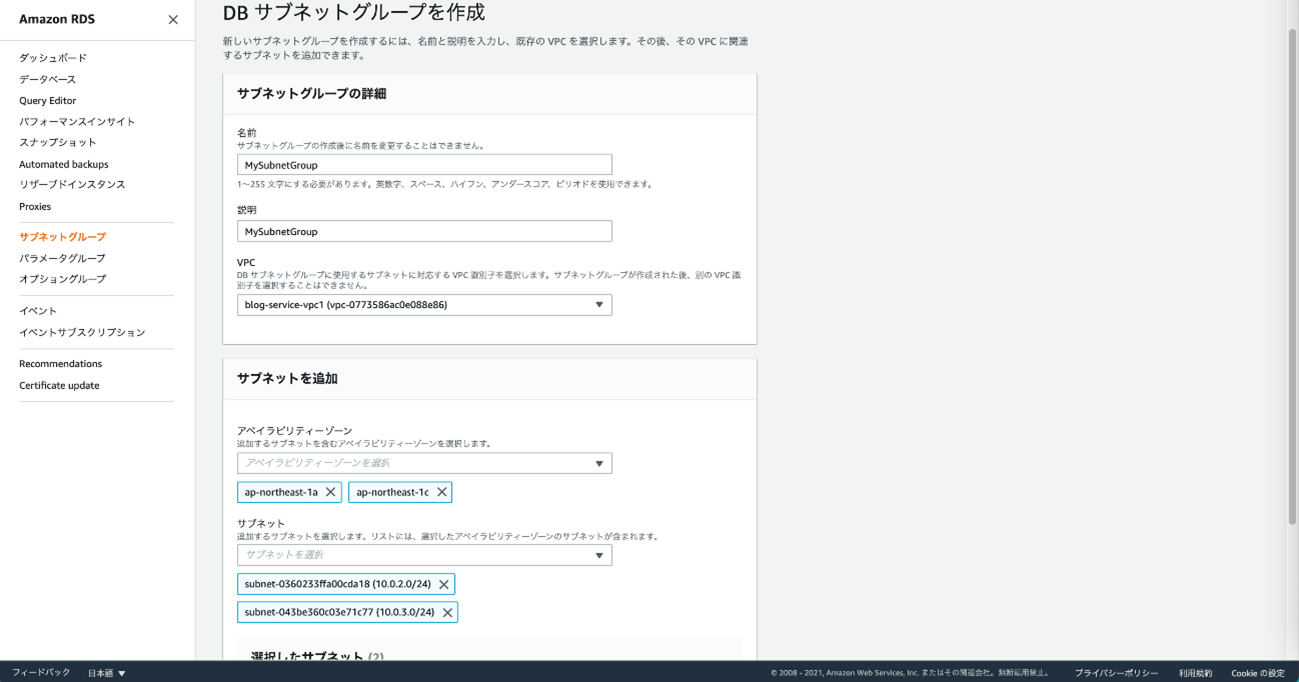
Task: Click the フィードバック link in footer
Action: click(41, 673)
